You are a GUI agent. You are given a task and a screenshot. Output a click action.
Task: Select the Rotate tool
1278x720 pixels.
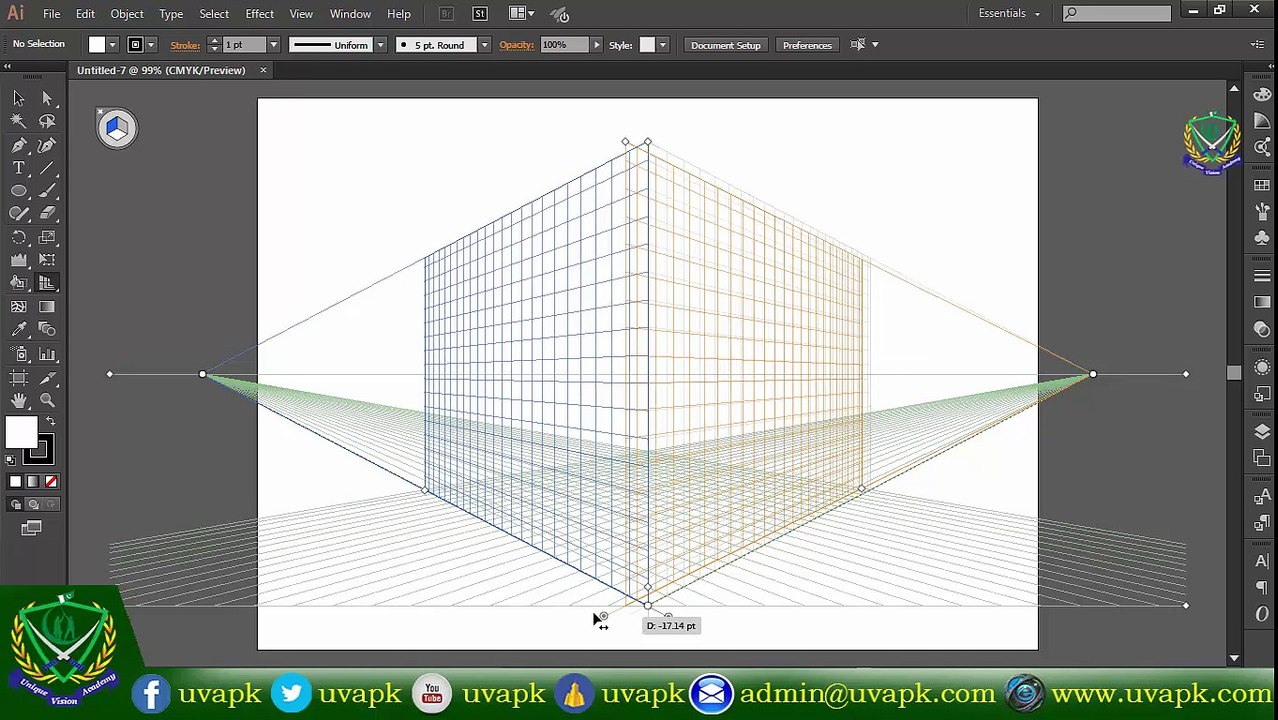click(x=18, y=237)
